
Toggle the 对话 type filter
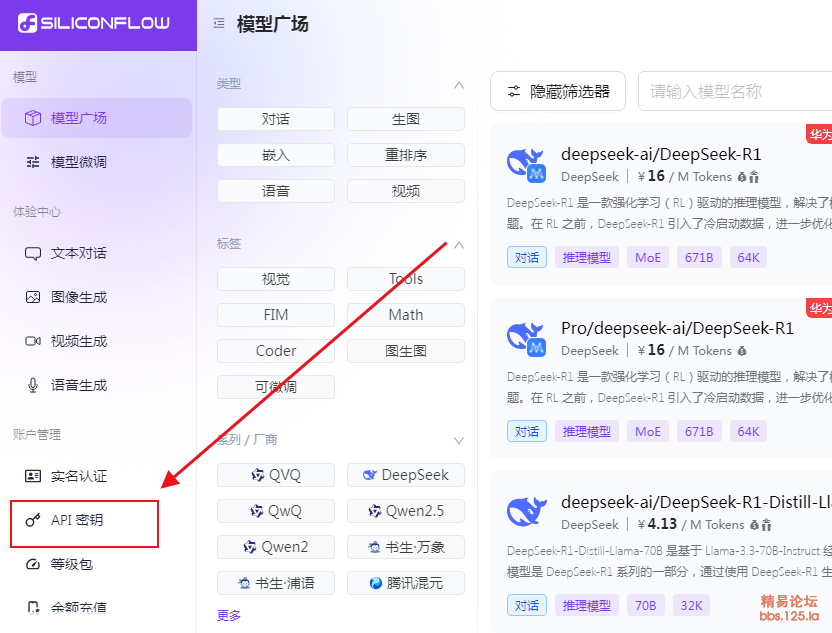click(276, 119)
